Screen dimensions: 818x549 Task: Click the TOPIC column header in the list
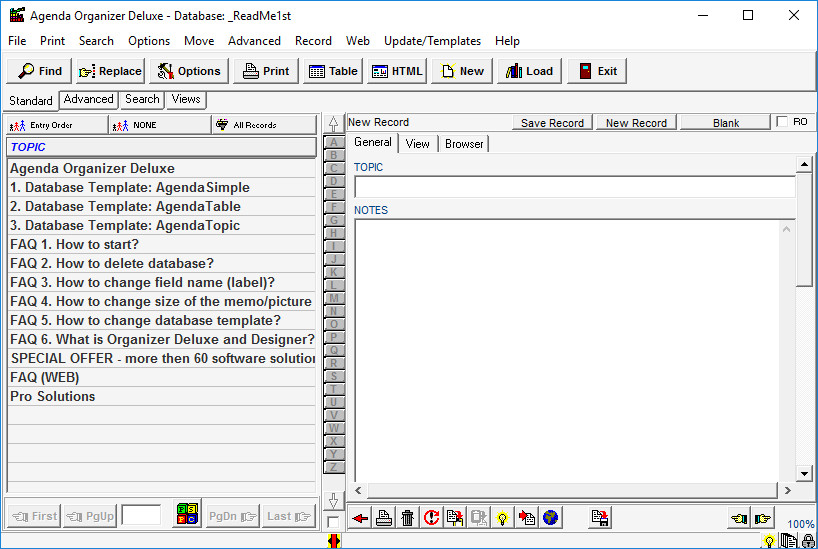click(x=162, y=147)
